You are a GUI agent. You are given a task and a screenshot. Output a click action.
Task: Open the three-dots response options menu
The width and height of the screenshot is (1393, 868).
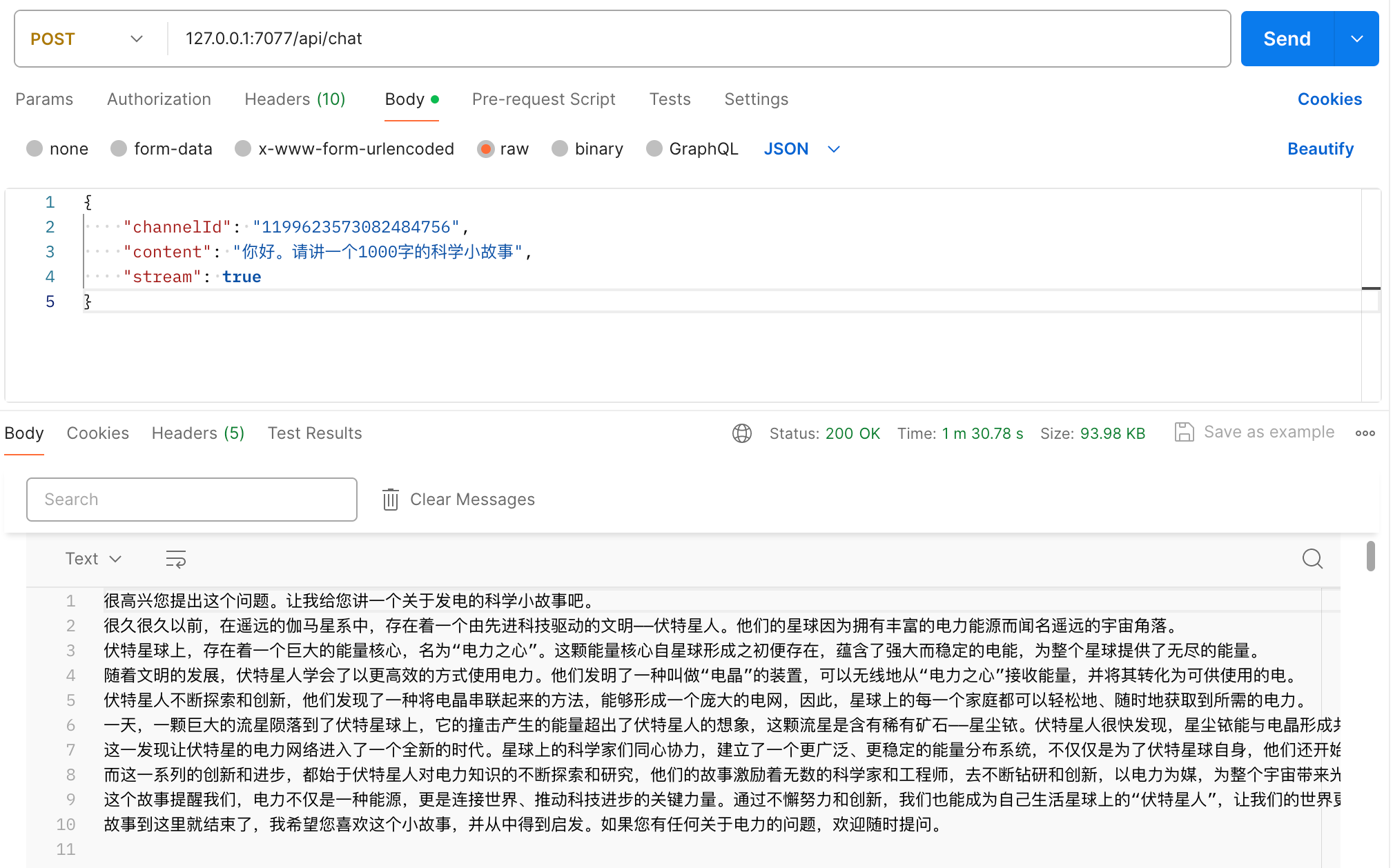[x=1365, y=433]
